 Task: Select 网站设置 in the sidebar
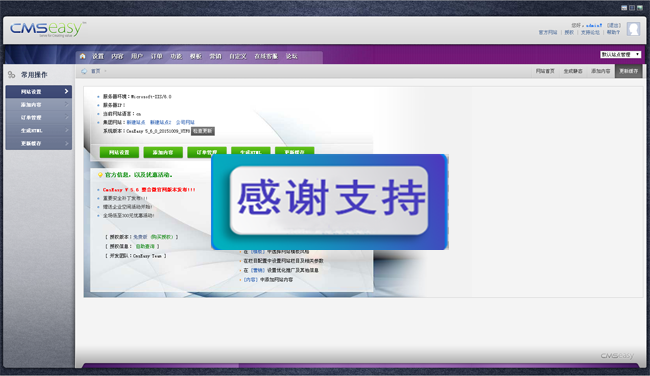click(39, 92)
